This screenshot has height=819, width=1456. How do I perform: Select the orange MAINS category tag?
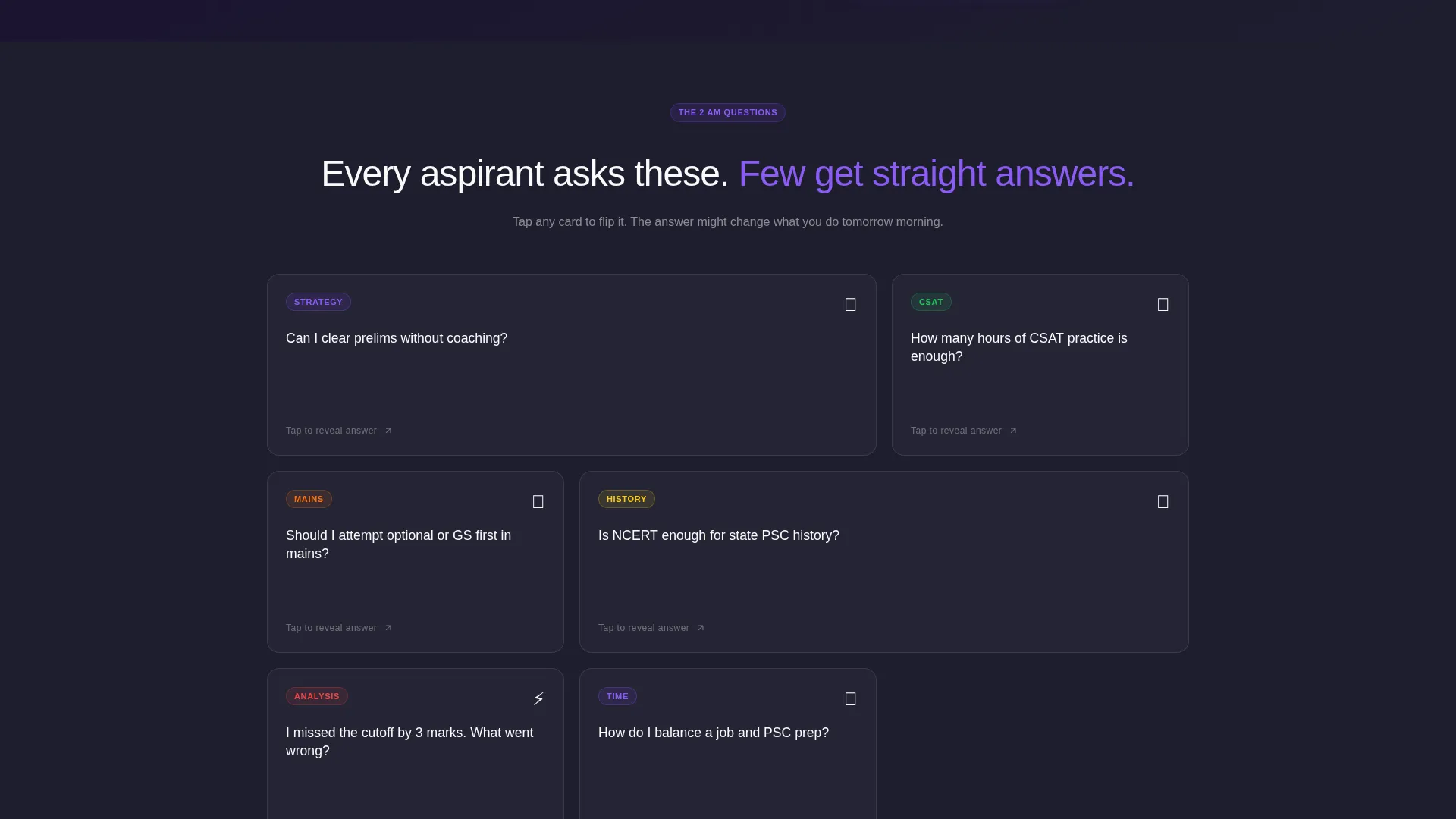(x=309, y=499)
